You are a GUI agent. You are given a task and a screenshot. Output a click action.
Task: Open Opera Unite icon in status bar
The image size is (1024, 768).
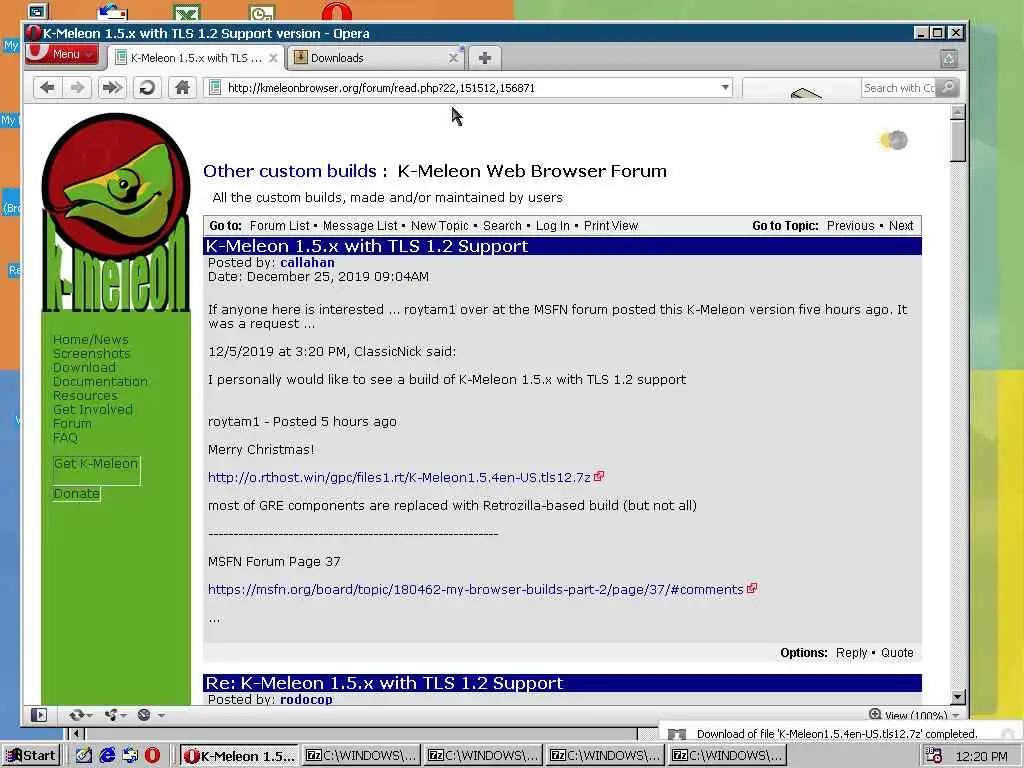pyautogui.click(x=111, y=715)
